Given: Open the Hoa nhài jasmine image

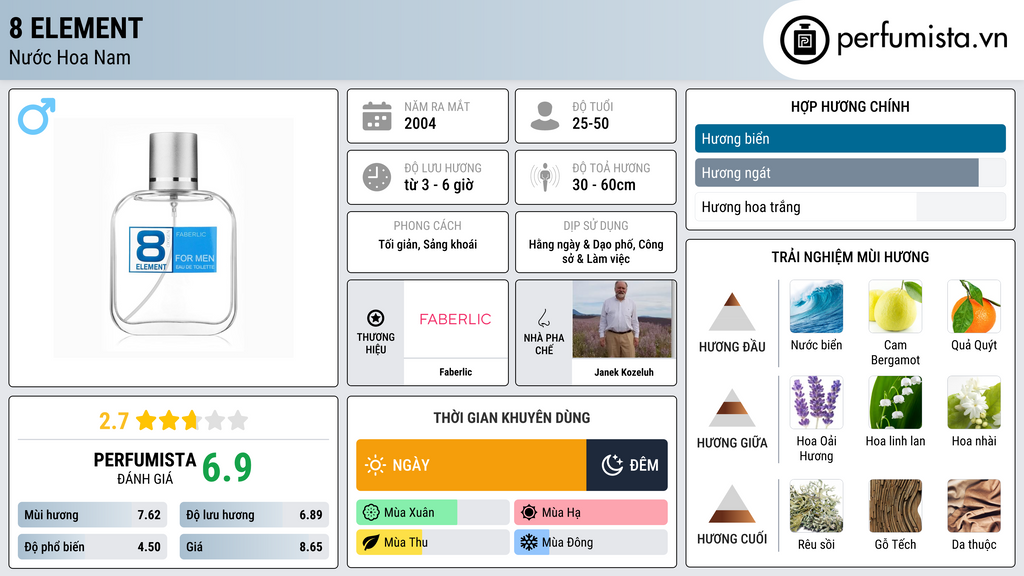Looking at the screenshot, I should (974, 402).
